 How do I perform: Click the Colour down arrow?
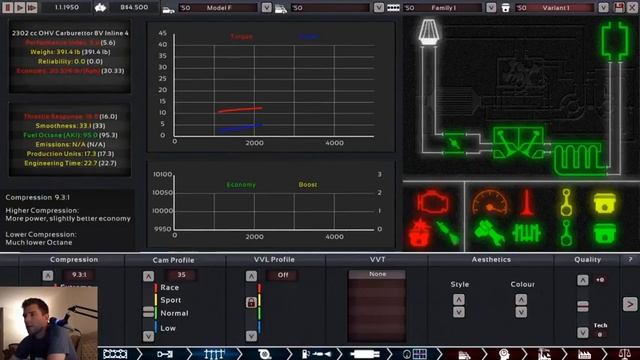[521, 312]
